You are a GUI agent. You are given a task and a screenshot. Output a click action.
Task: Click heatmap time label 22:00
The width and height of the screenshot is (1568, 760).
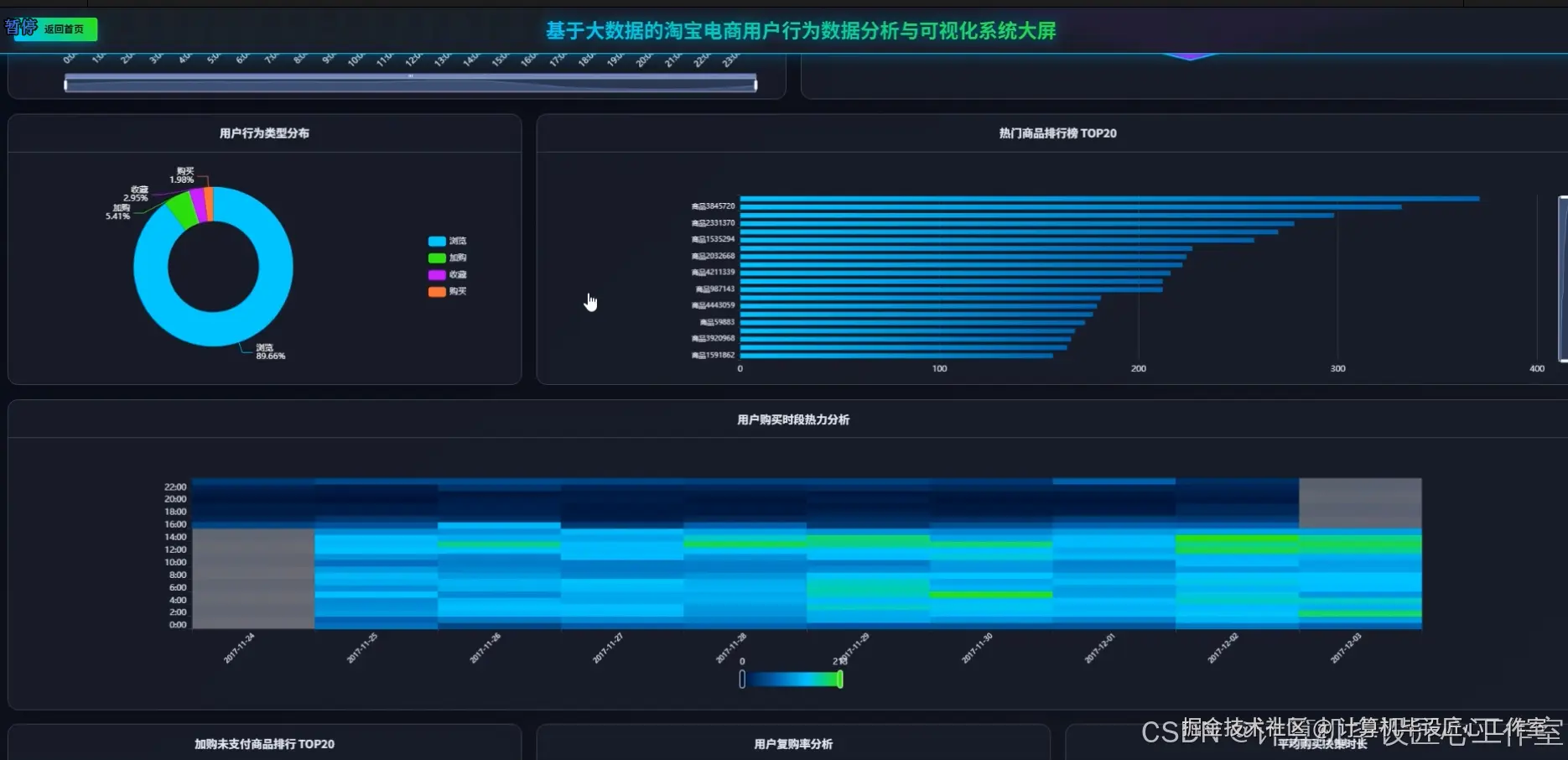pyautogui.click(x=175, y=487)
